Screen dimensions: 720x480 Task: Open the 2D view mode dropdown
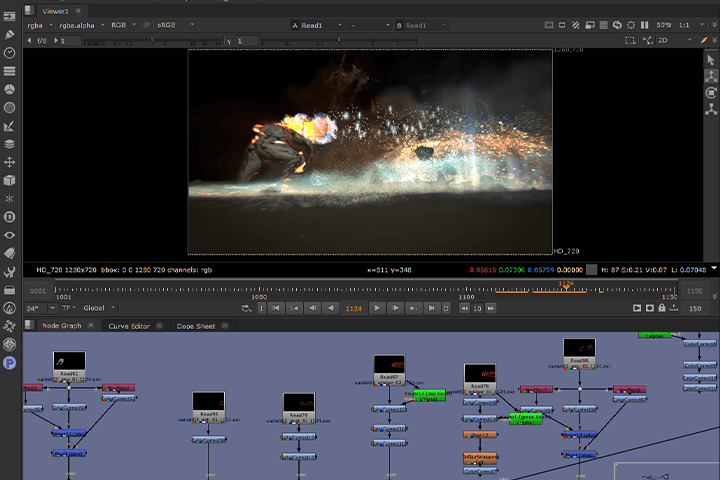tap(675, 40)
